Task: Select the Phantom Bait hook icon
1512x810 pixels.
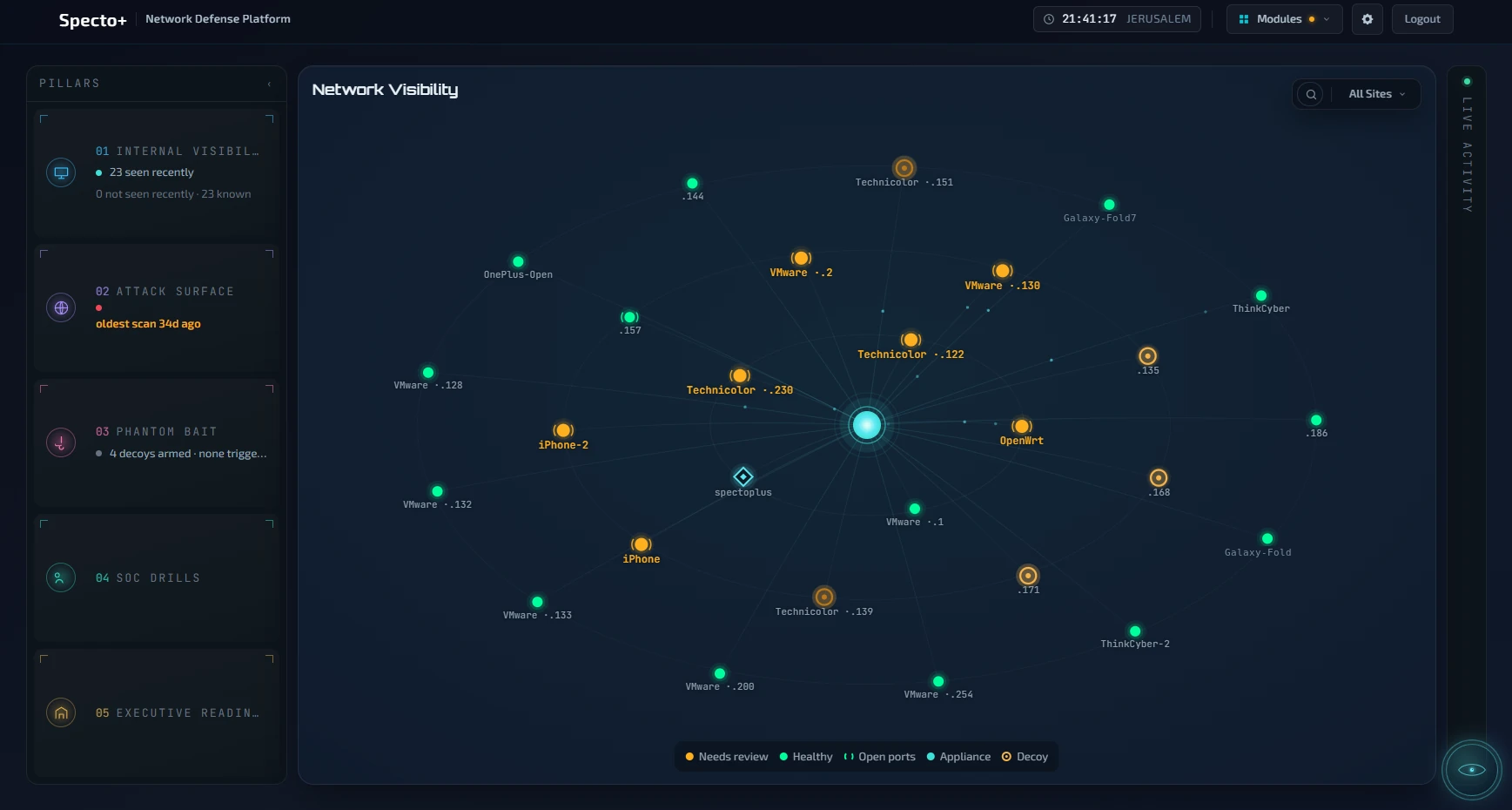Action: (x=61, y=442)
